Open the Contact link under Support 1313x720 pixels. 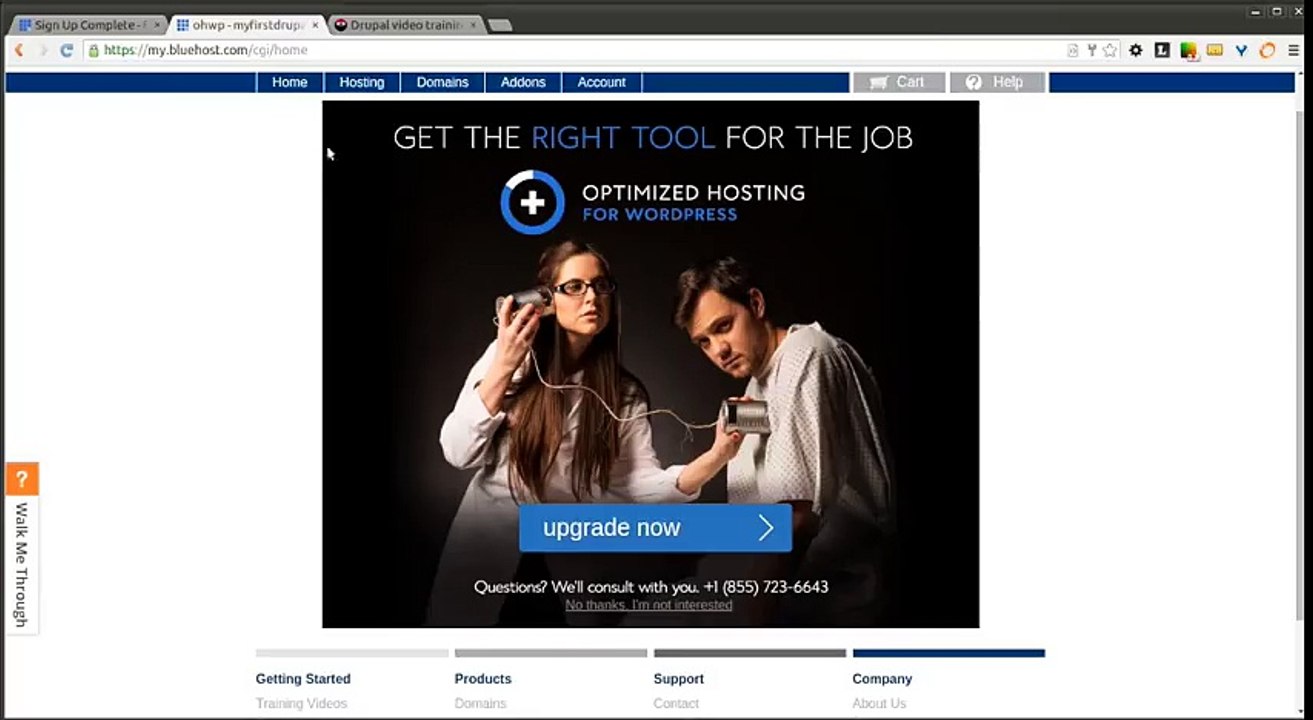coord(676,703)
